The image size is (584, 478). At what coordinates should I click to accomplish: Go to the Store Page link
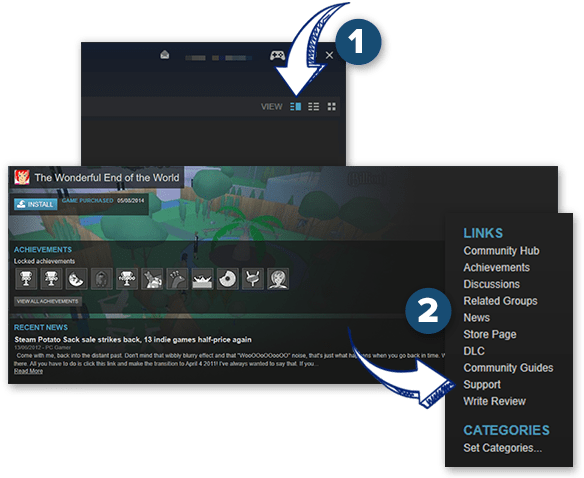[490, 335]
